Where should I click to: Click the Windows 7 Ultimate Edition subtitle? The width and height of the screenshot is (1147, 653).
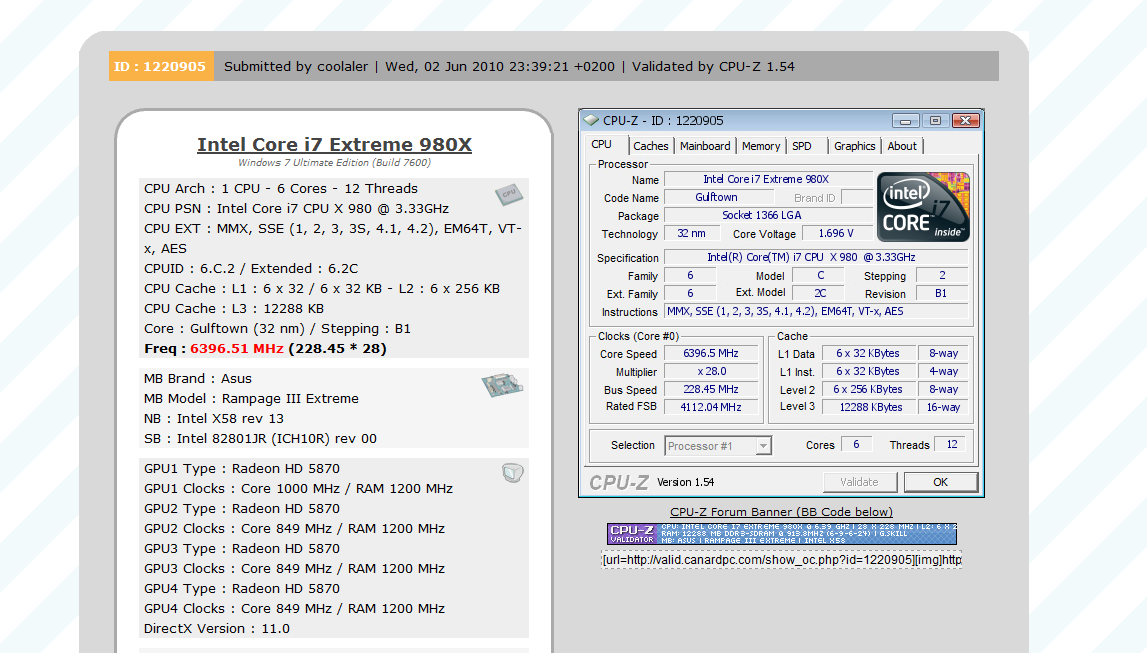pyautogui.click(x=334, y=163)
